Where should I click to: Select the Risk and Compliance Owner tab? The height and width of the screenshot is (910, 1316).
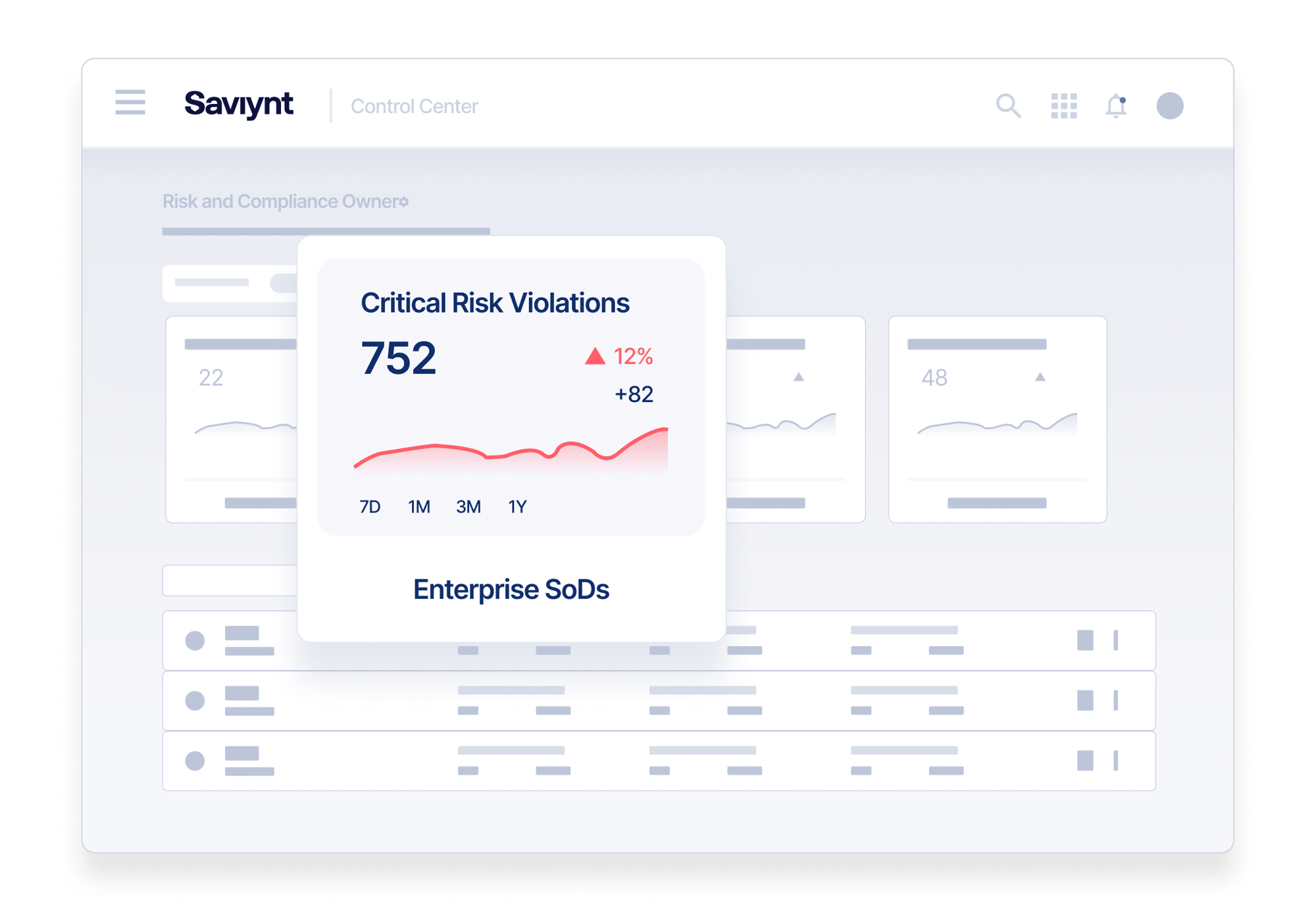click(280, 201)
